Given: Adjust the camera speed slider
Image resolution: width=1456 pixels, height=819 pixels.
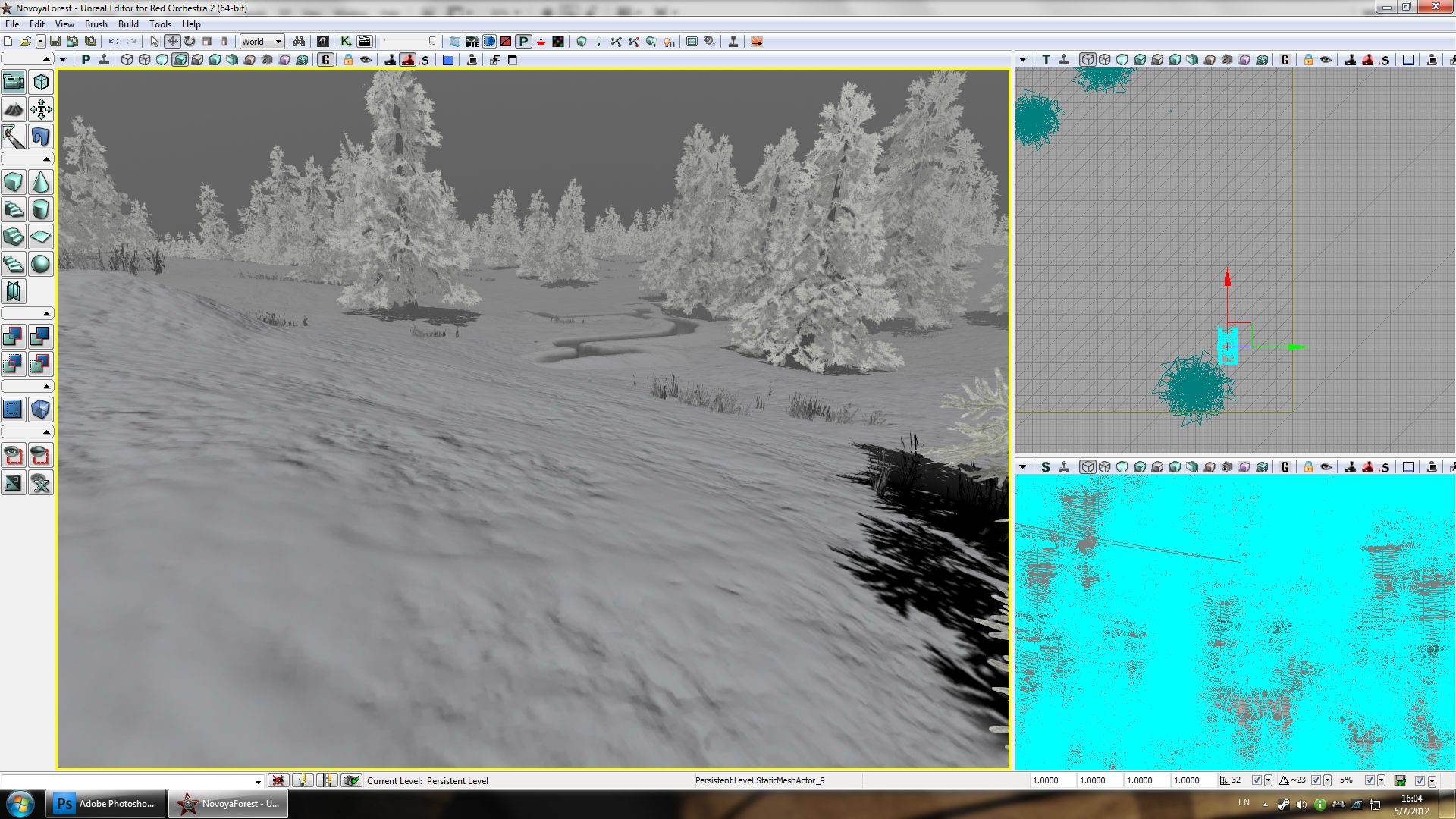Looking at the screenshot, I should tap(410, 42).
